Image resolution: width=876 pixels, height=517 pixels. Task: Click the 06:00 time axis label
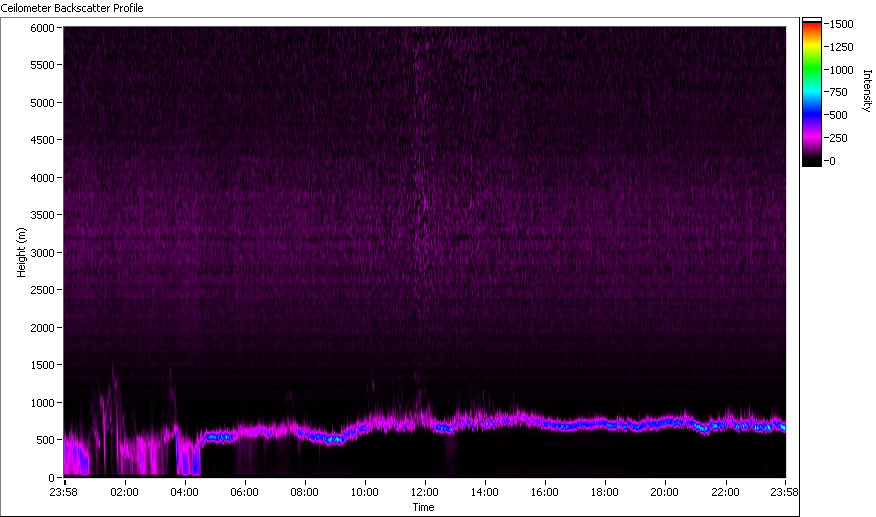click(244, 492)
